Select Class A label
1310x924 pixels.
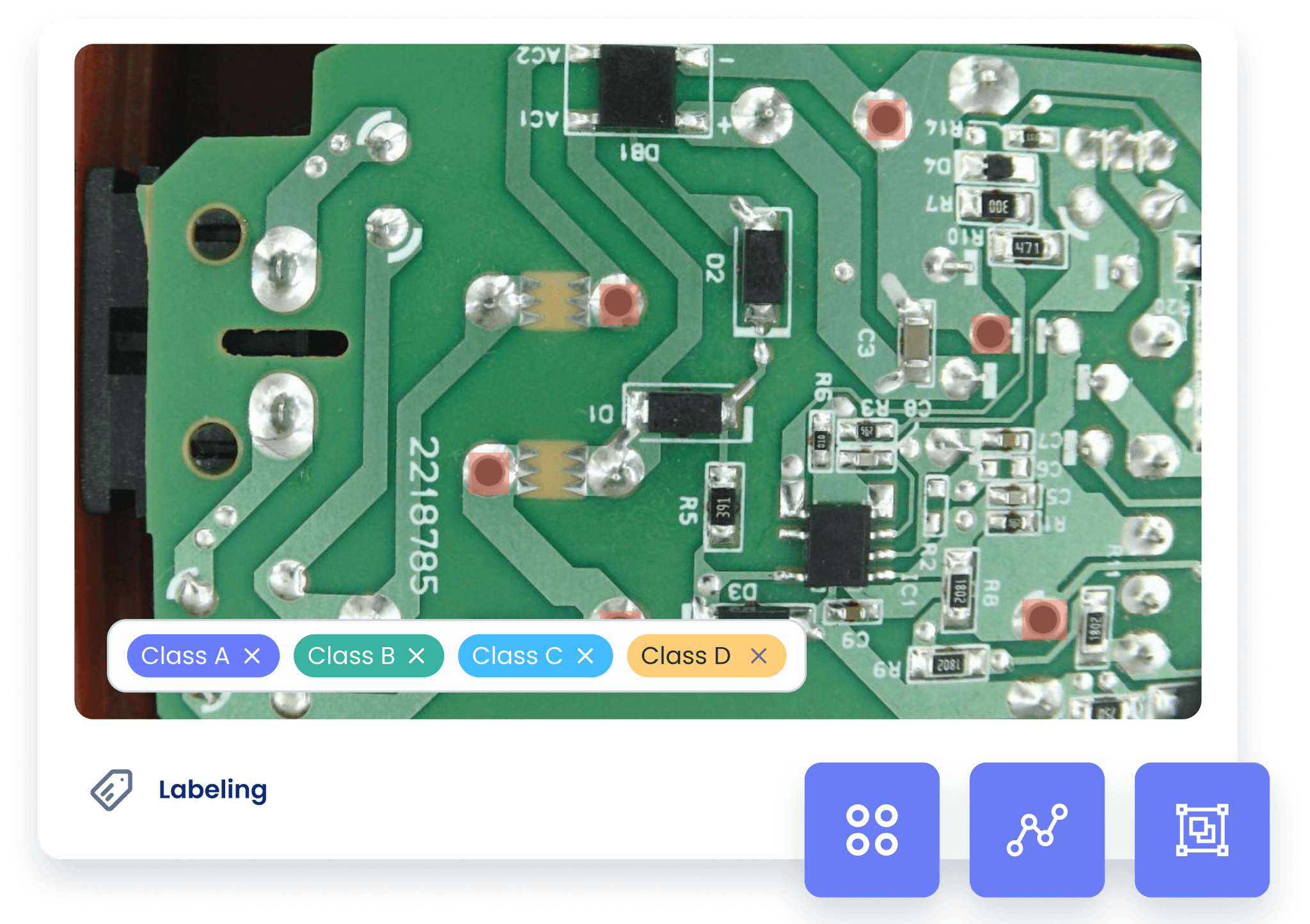[x=185, y=655]
